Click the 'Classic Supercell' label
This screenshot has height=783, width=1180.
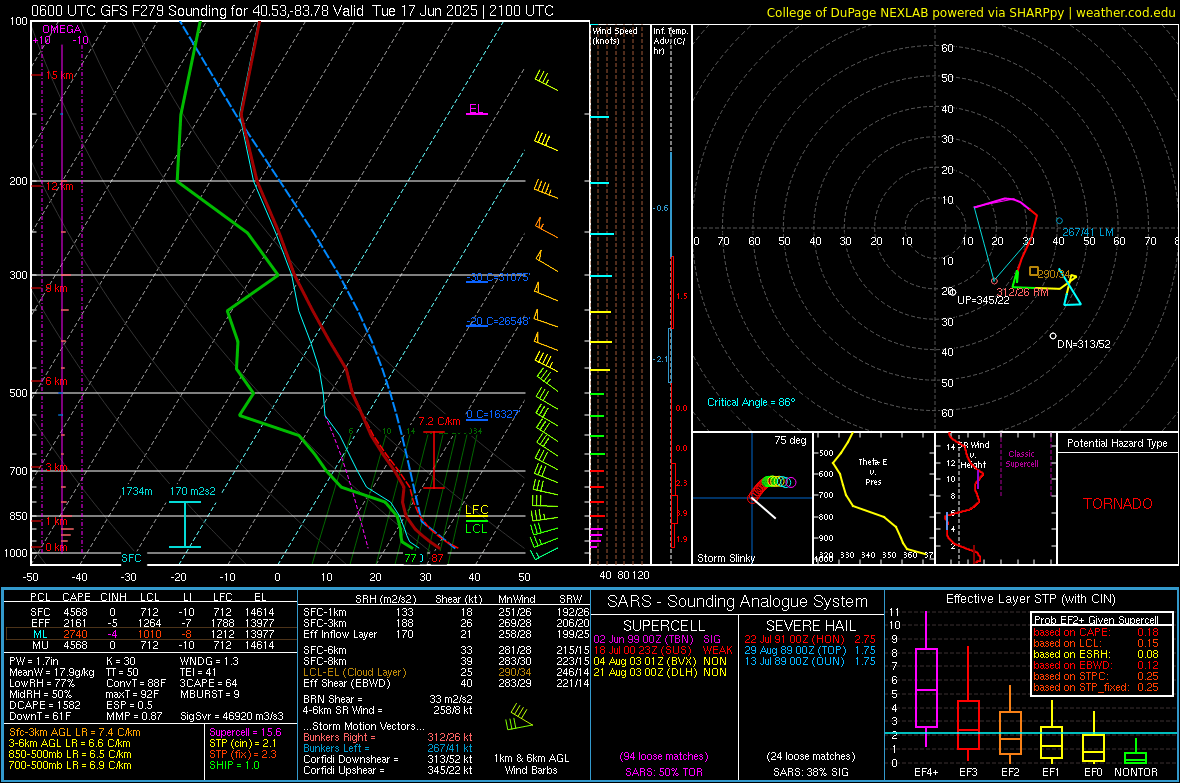pos(1021,459)
